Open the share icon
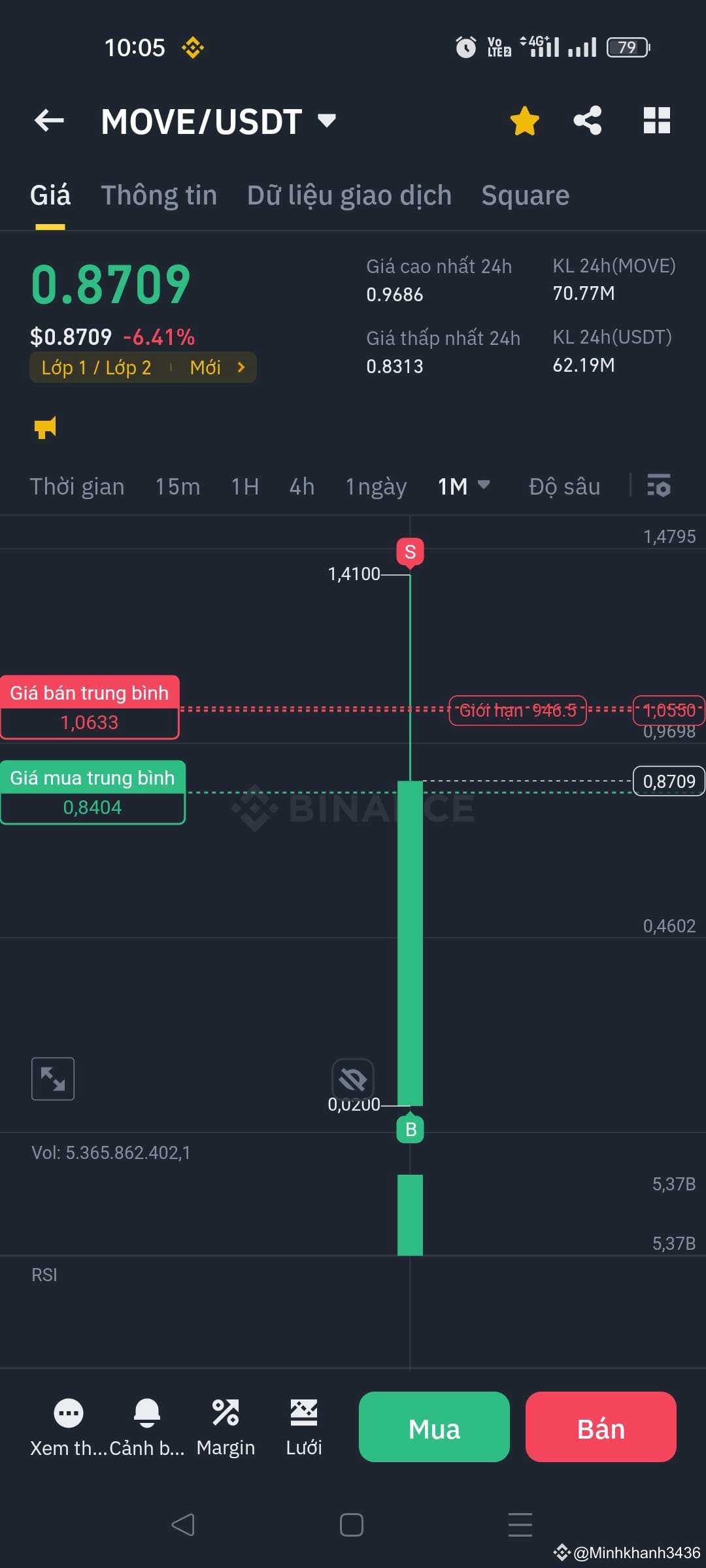Image resolution: width=706 pixels, height=1568 pixels. tap(588, 121)
